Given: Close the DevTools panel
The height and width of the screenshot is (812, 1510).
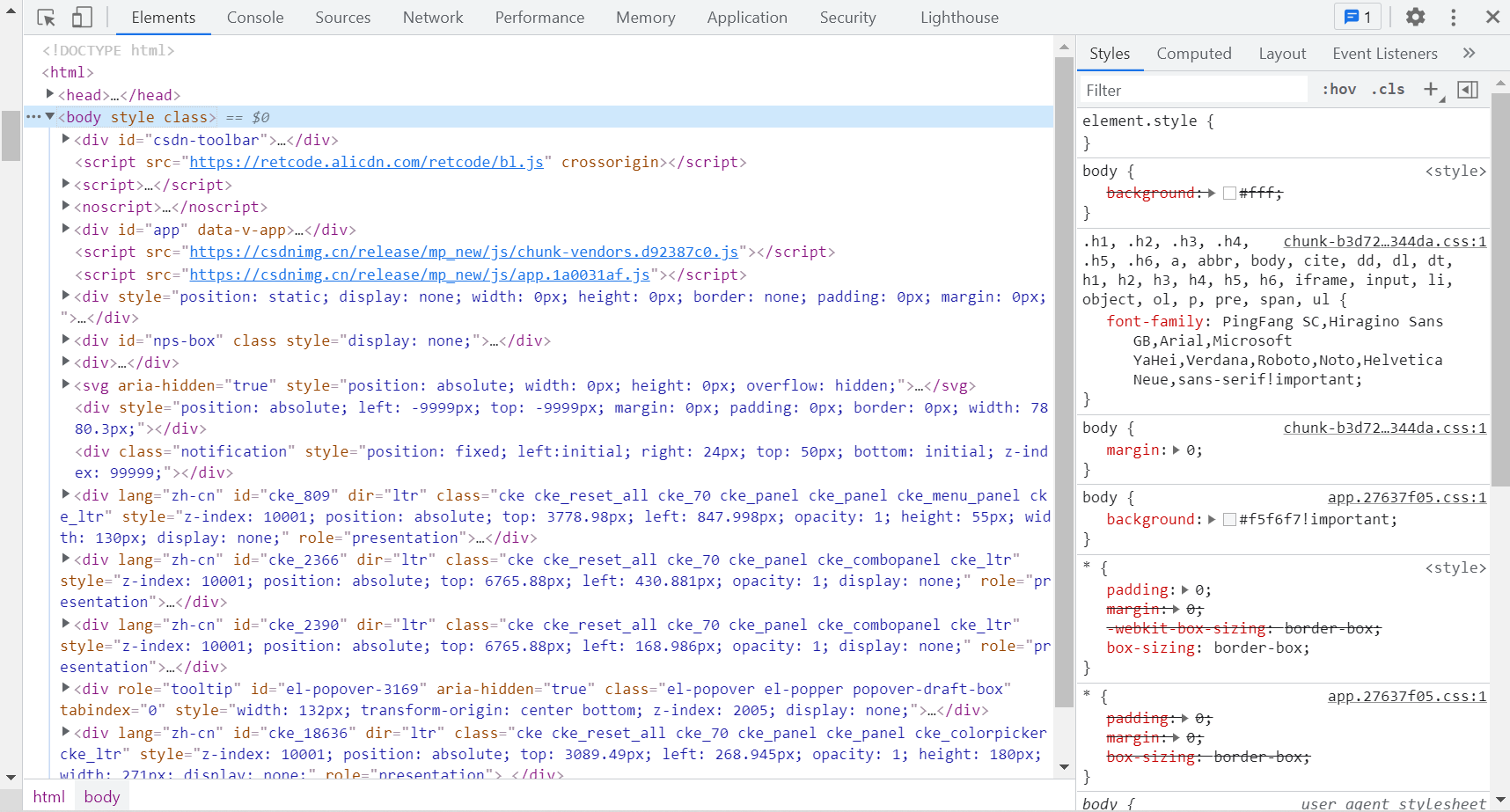Looking at the screenshot, I should 1492,17.
